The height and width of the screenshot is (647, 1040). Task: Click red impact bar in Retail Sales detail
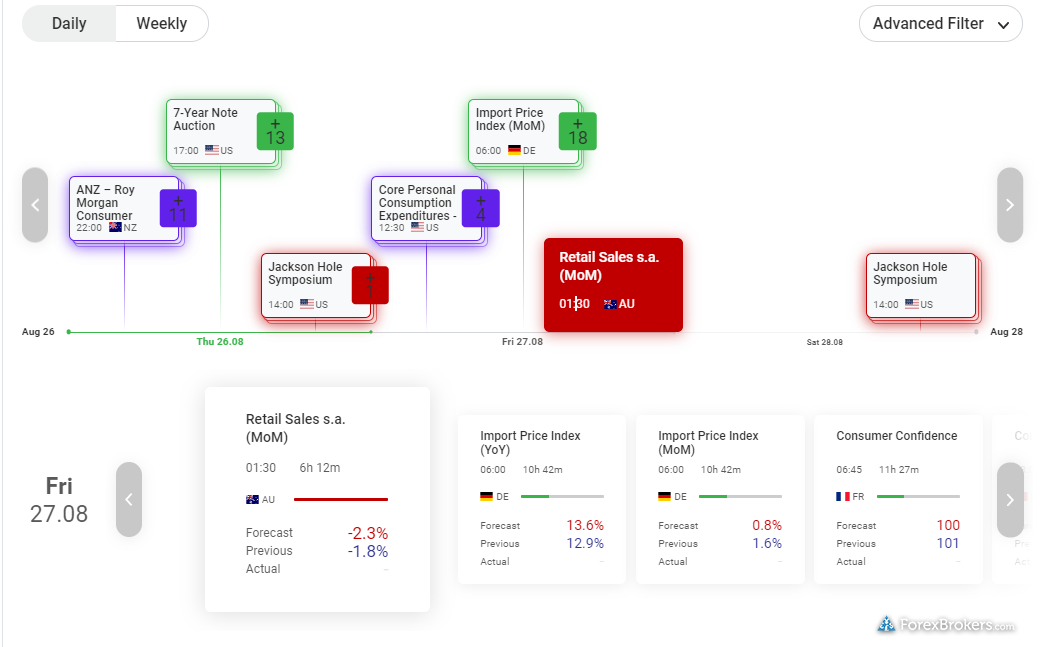point(341,500)
